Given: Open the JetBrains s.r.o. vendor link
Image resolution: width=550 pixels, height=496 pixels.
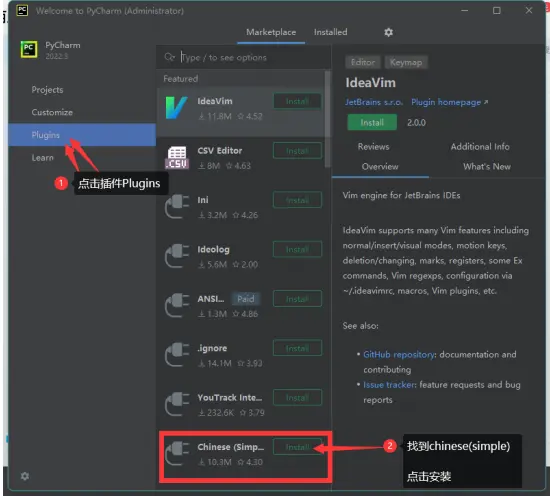Looking at the screenshot, I should [x=374, y=102].
